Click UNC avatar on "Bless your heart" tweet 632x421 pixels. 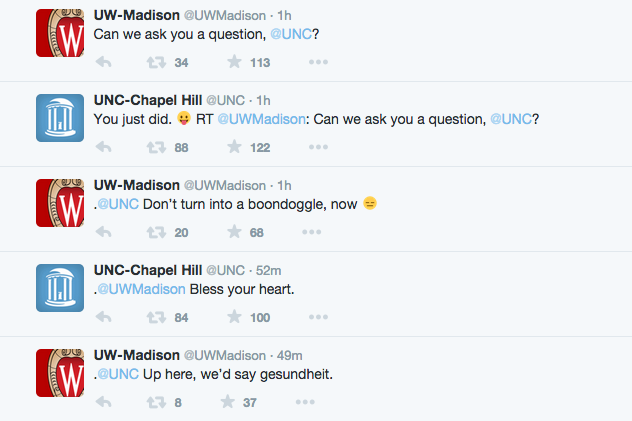point(59,287)
